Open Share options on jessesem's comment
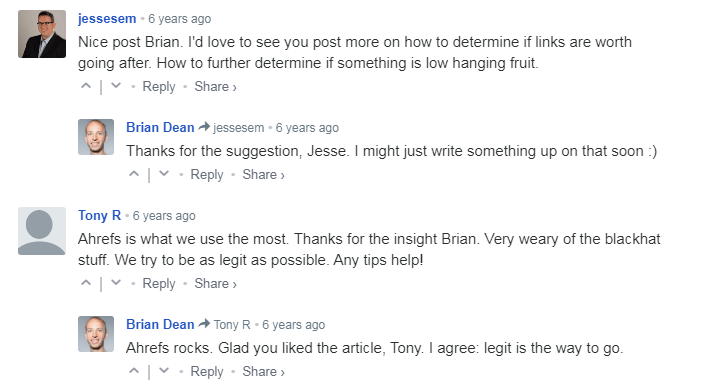Screen dimensions: 716x387 [x=216, y=86]
